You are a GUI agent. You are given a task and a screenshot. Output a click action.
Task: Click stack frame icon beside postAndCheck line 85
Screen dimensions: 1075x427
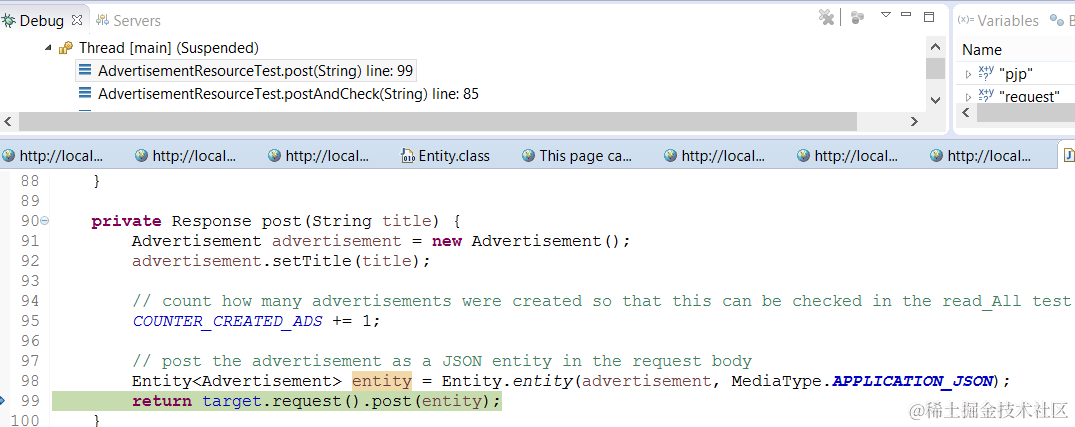click(x=85, y=93)
